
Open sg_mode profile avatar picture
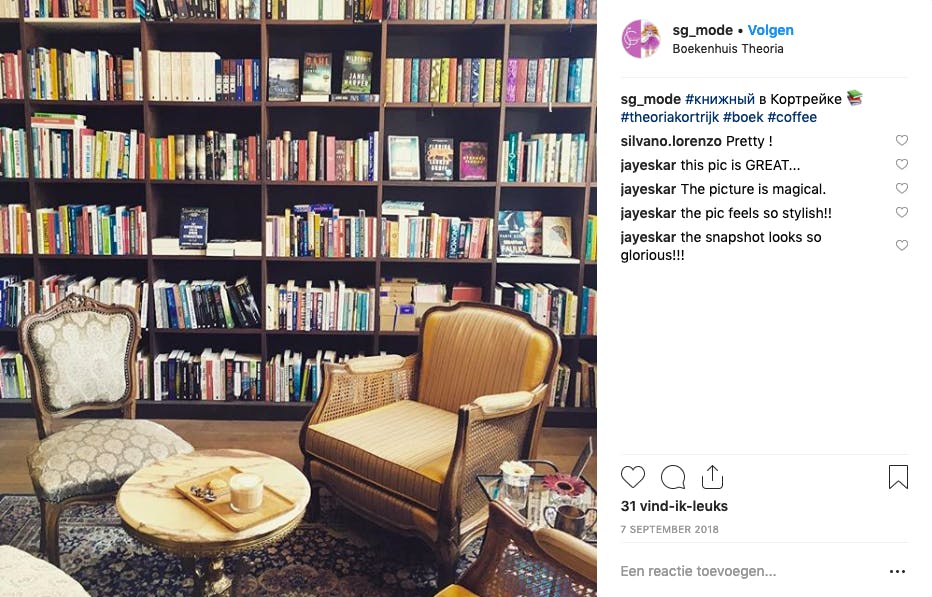(x=641, y=39)
